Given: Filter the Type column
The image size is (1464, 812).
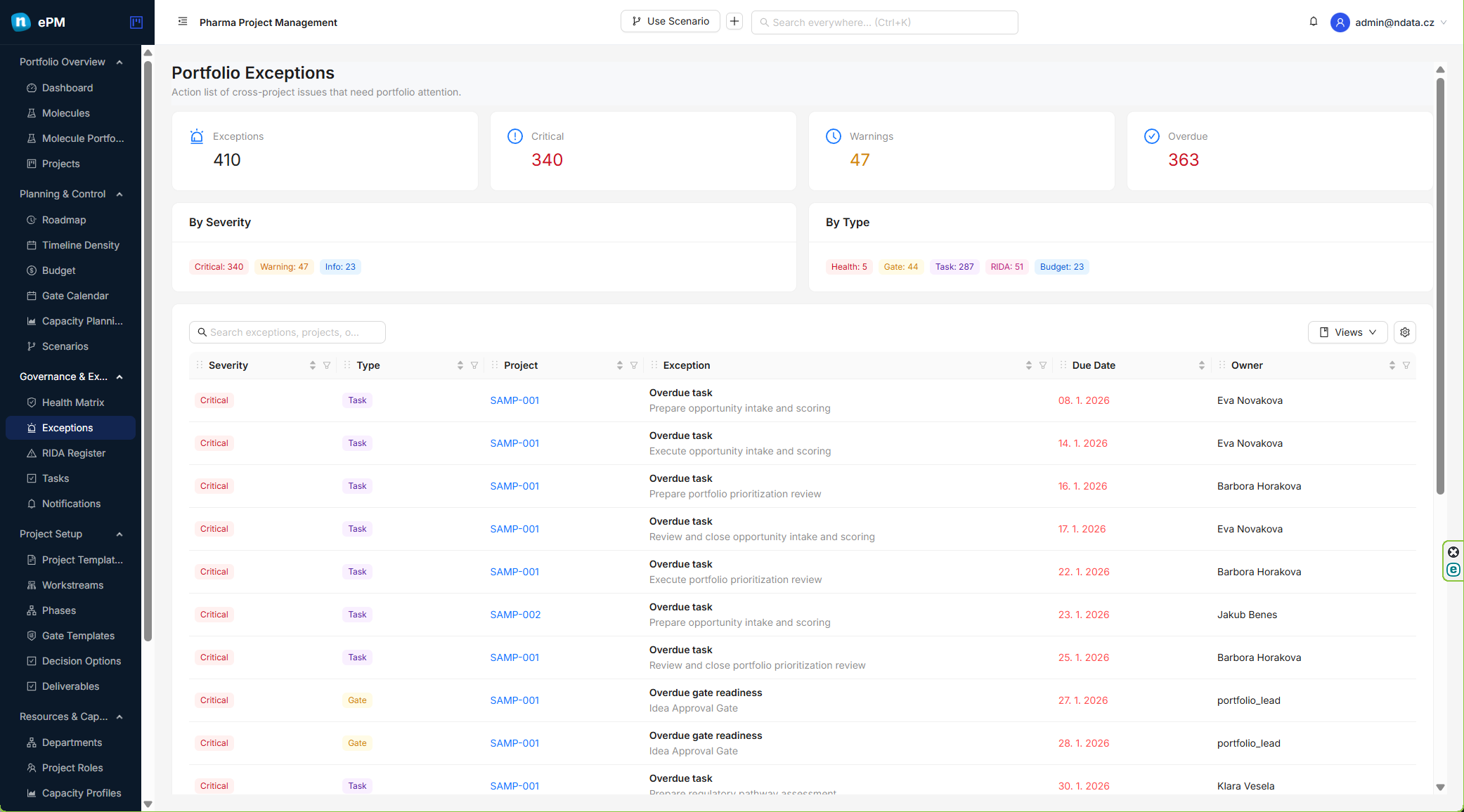Looking at the screenshot, I should 474,365.
